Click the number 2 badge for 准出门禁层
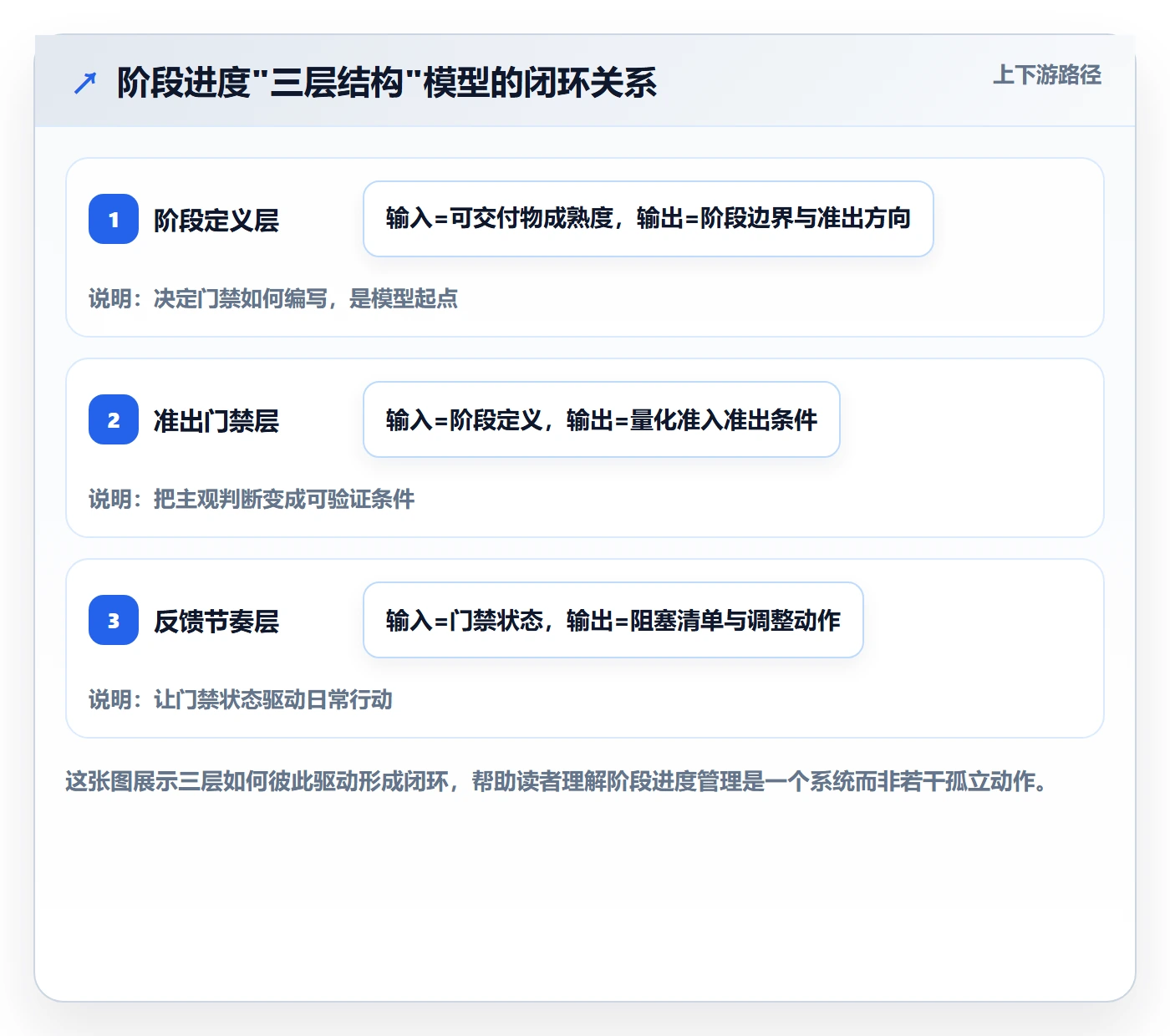The image size is (1170, 1036). click(114, 419)
